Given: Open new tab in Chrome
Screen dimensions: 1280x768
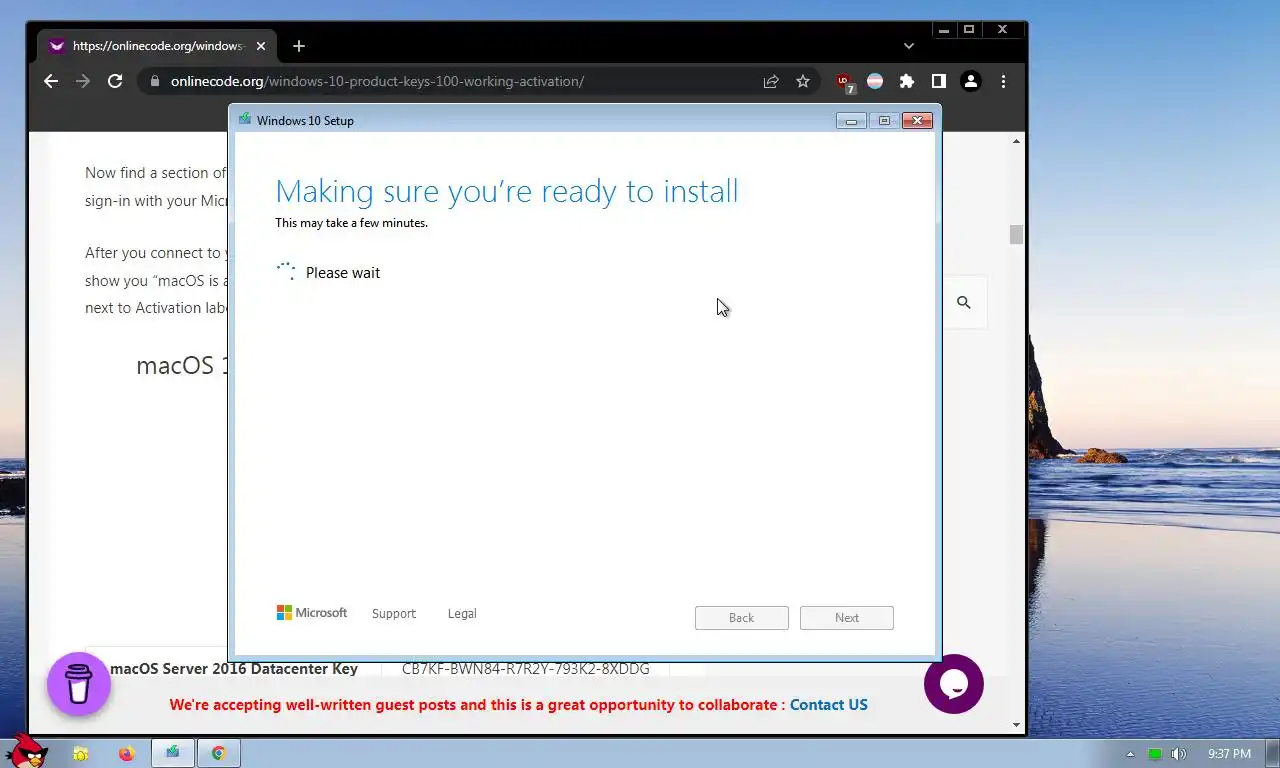Looking at the screenshot, I should tap(299, 46).
